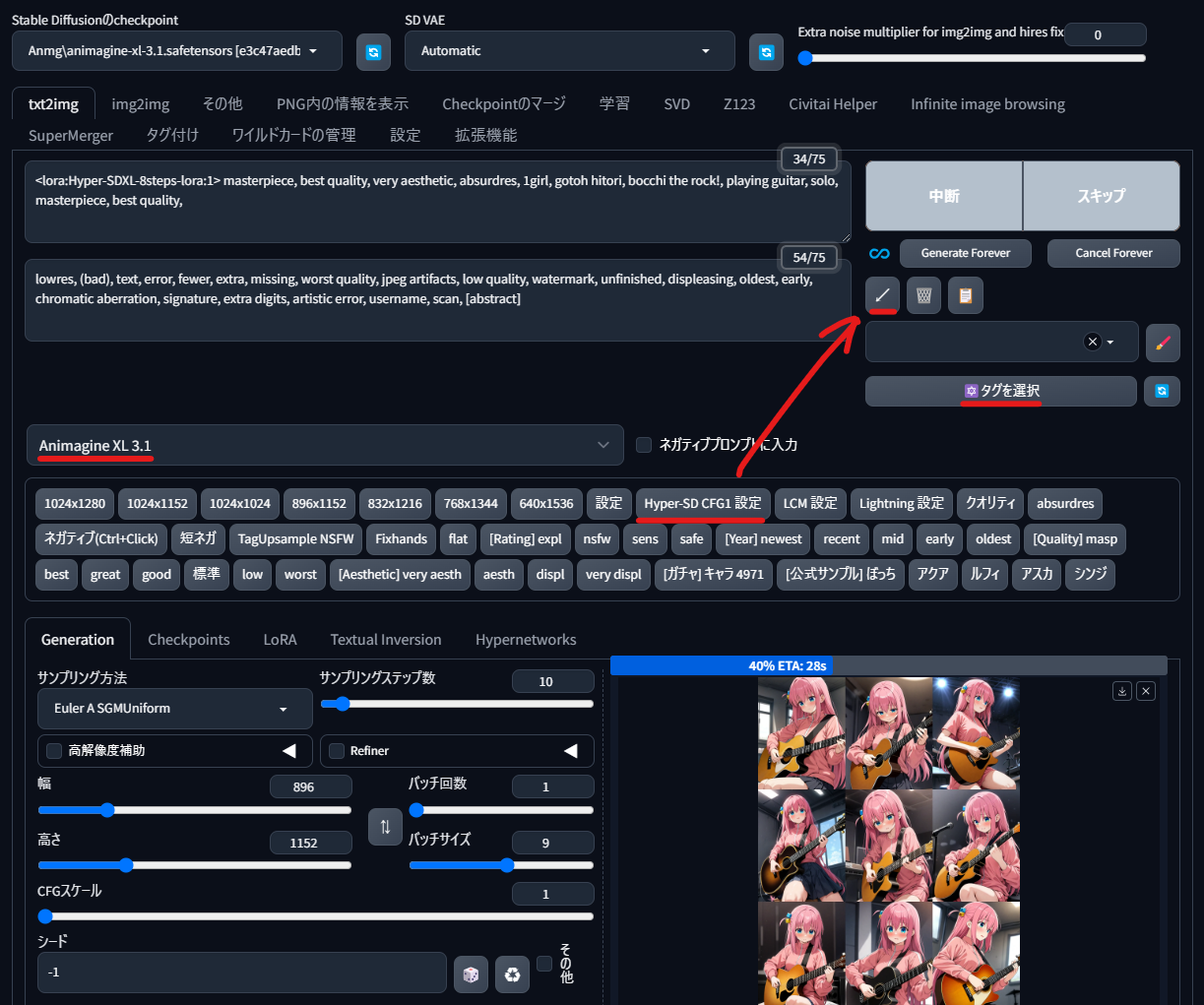Click the trash can clear-prompt icon
The height and width of the screenshot is (1005, 1204).
(923, 295)
